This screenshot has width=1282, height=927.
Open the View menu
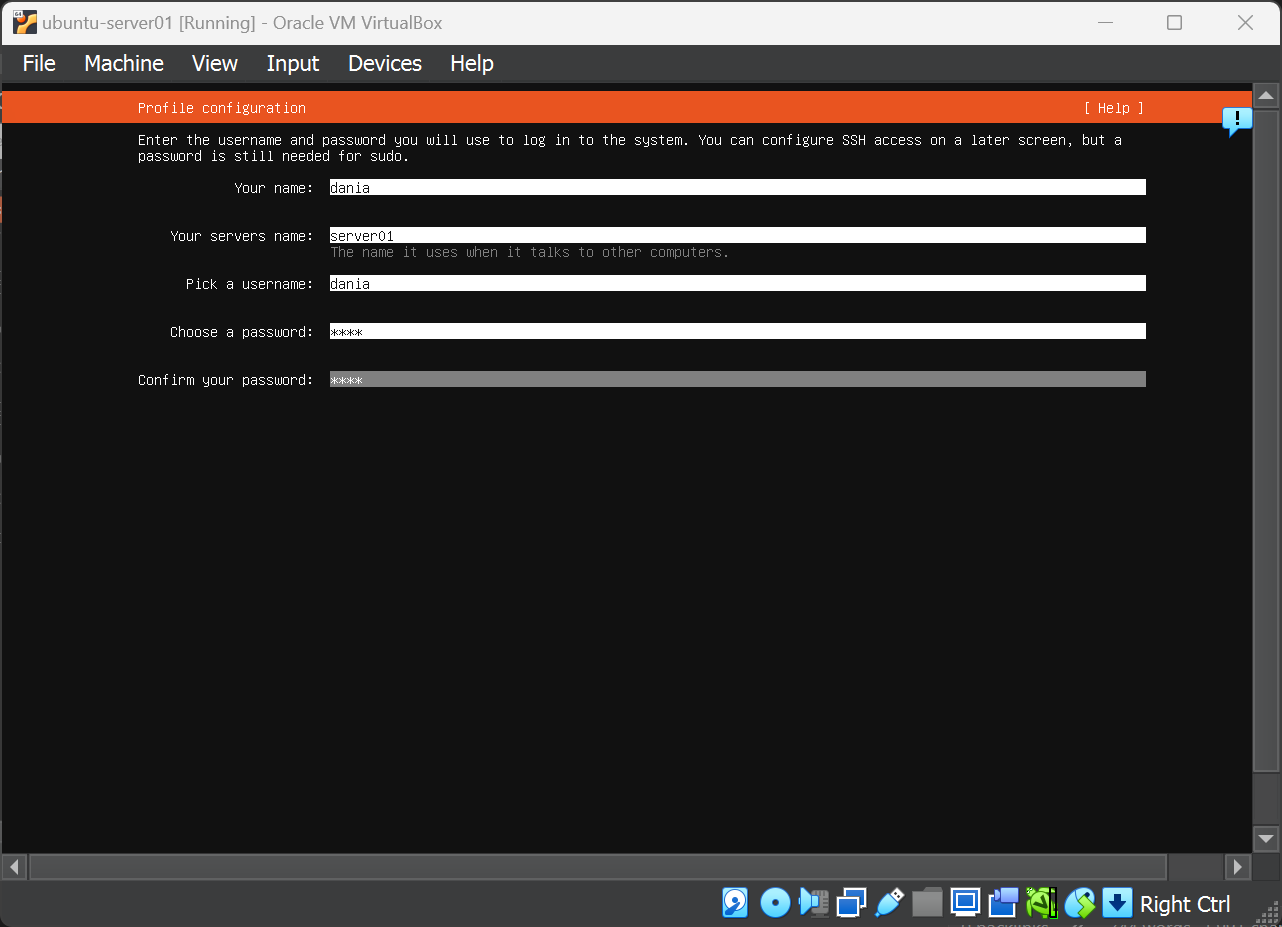pos(215,63)
